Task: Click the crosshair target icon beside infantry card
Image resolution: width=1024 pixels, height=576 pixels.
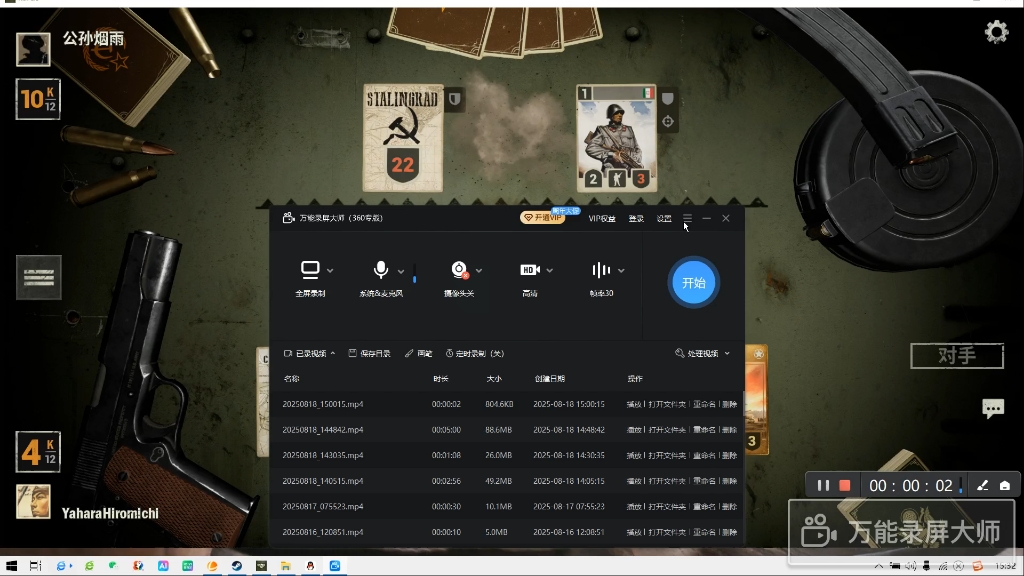Action: [x=667, y=121]
